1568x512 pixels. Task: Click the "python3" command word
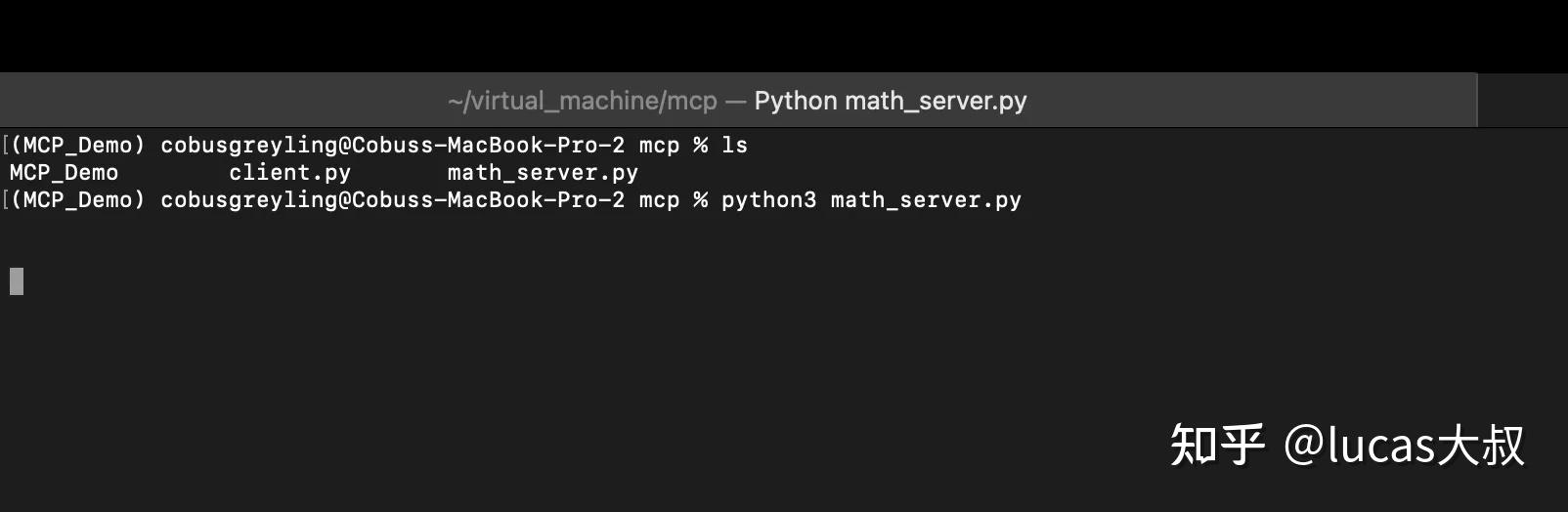coord(768,200)
